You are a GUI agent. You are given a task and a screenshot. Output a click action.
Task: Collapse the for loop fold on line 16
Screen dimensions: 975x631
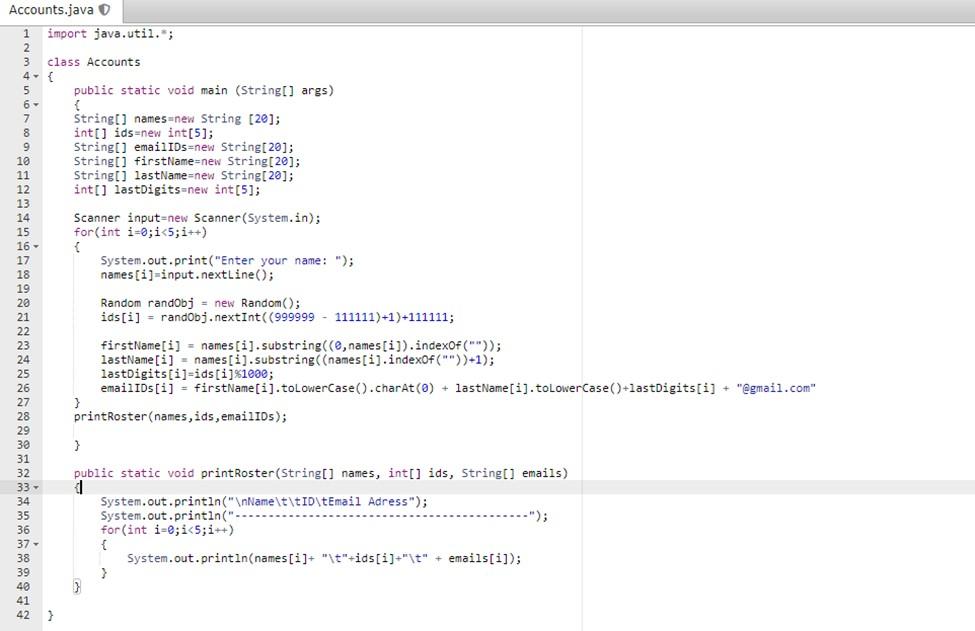(x=35, y=246)
